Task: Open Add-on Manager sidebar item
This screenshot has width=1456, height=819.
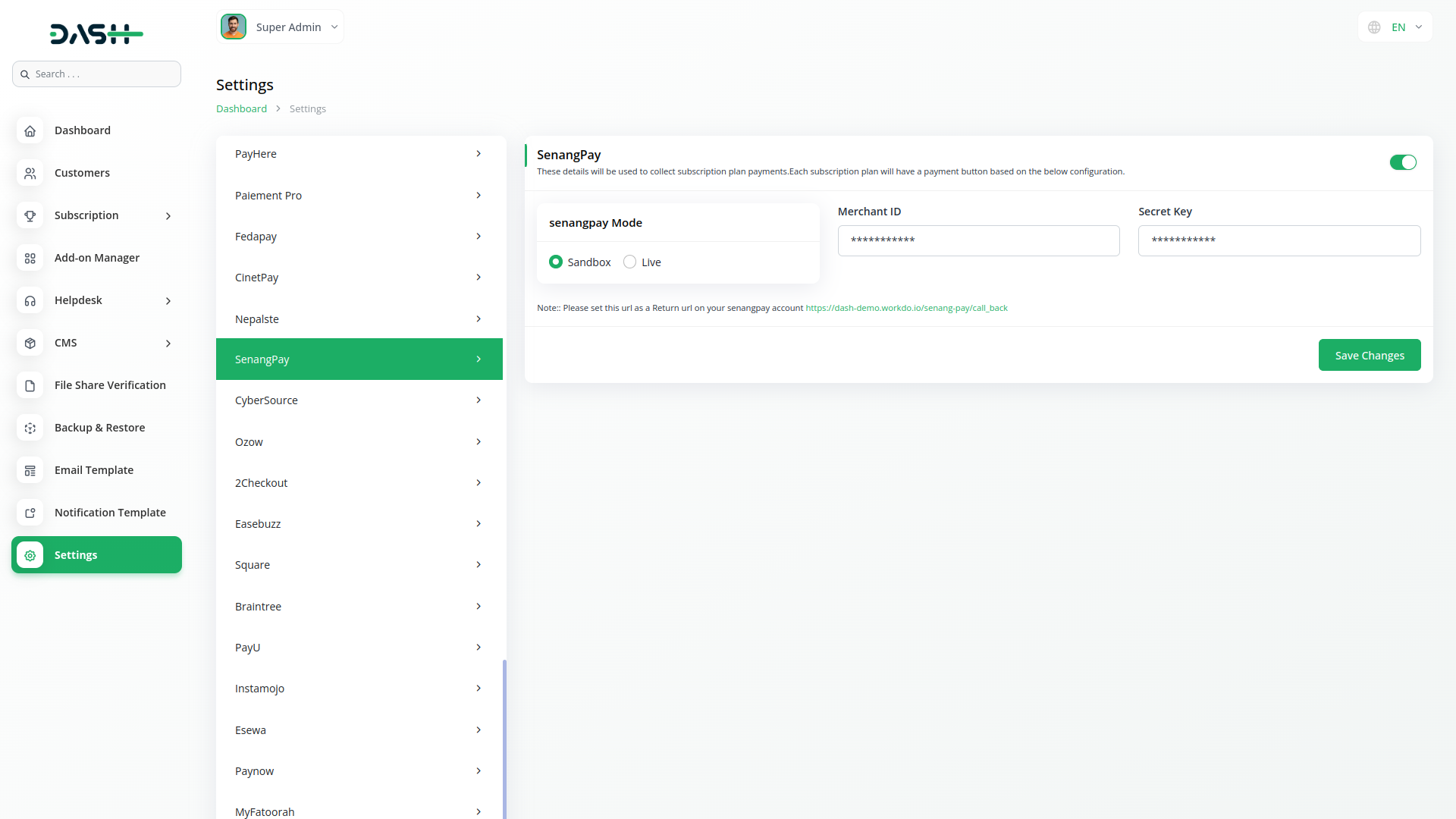Action: pyautogui.click(x=96, y=258)
